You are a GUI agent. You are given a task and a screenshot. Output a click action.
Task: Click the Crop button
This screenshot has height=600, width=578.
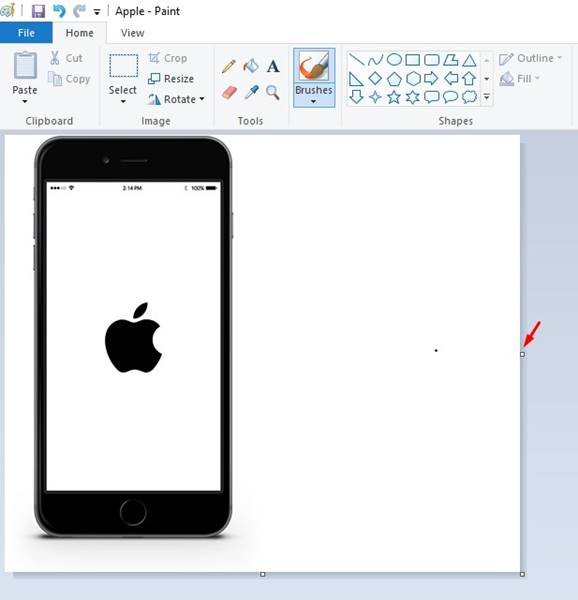[168, 58]
